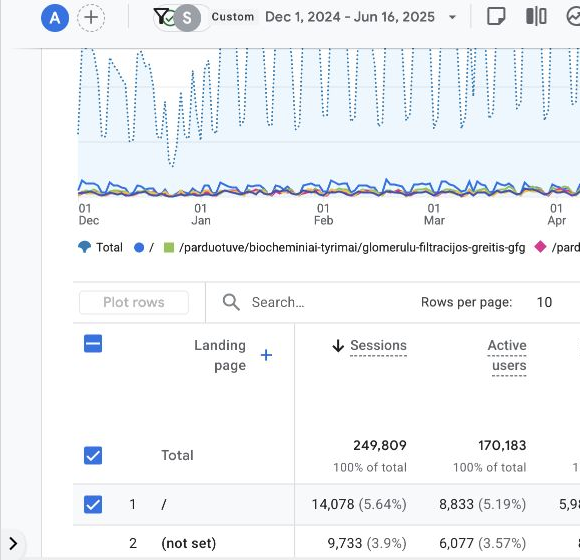Image resolution: width=580 pixels, height=560 pixels.
Task: Click the 170,183 total active users value
Action: pos(502,445)
